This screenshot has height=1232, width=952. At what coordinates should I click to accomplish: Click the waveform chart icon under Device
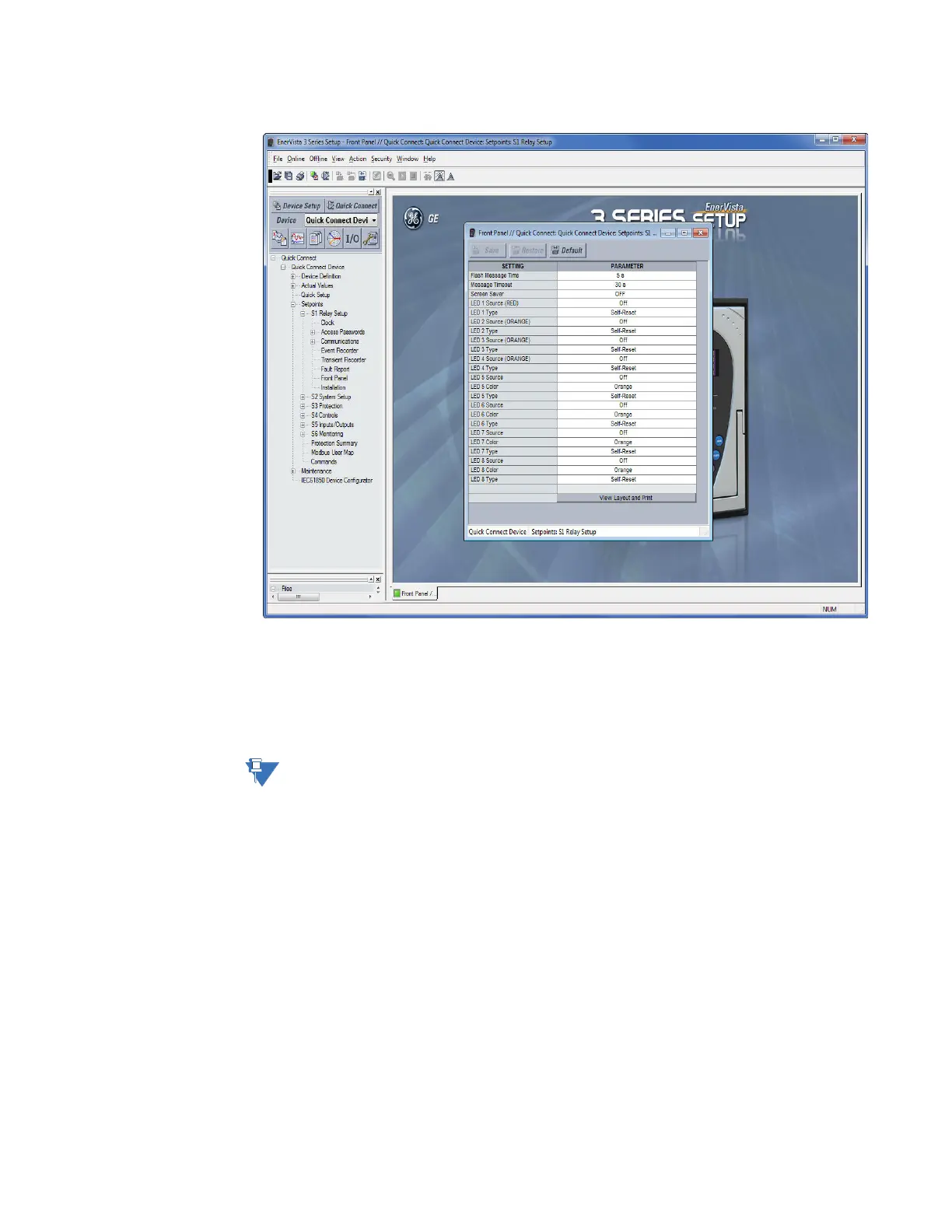pyautogui.click(x=297, y=239)
